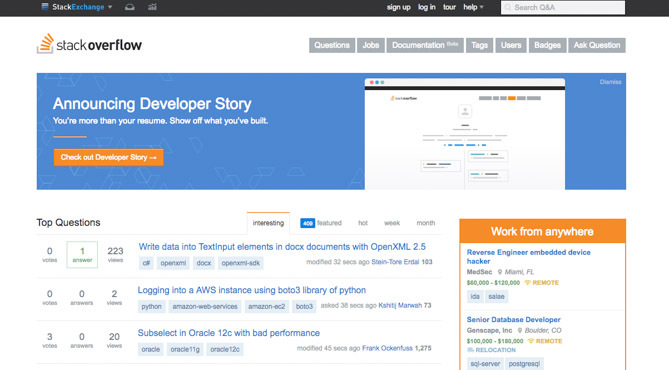Viewport: 669px width, 370px height.
Task: Open Reverse Engineer embedded device hacker job
Action: [529, 256]
